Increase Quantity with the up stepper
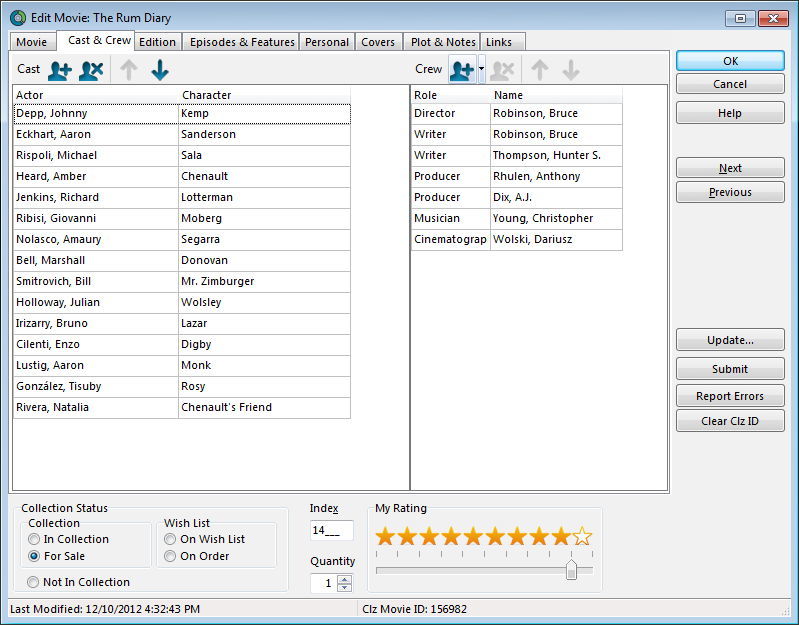Screen dimensions: 799x625 coord(344,579)
